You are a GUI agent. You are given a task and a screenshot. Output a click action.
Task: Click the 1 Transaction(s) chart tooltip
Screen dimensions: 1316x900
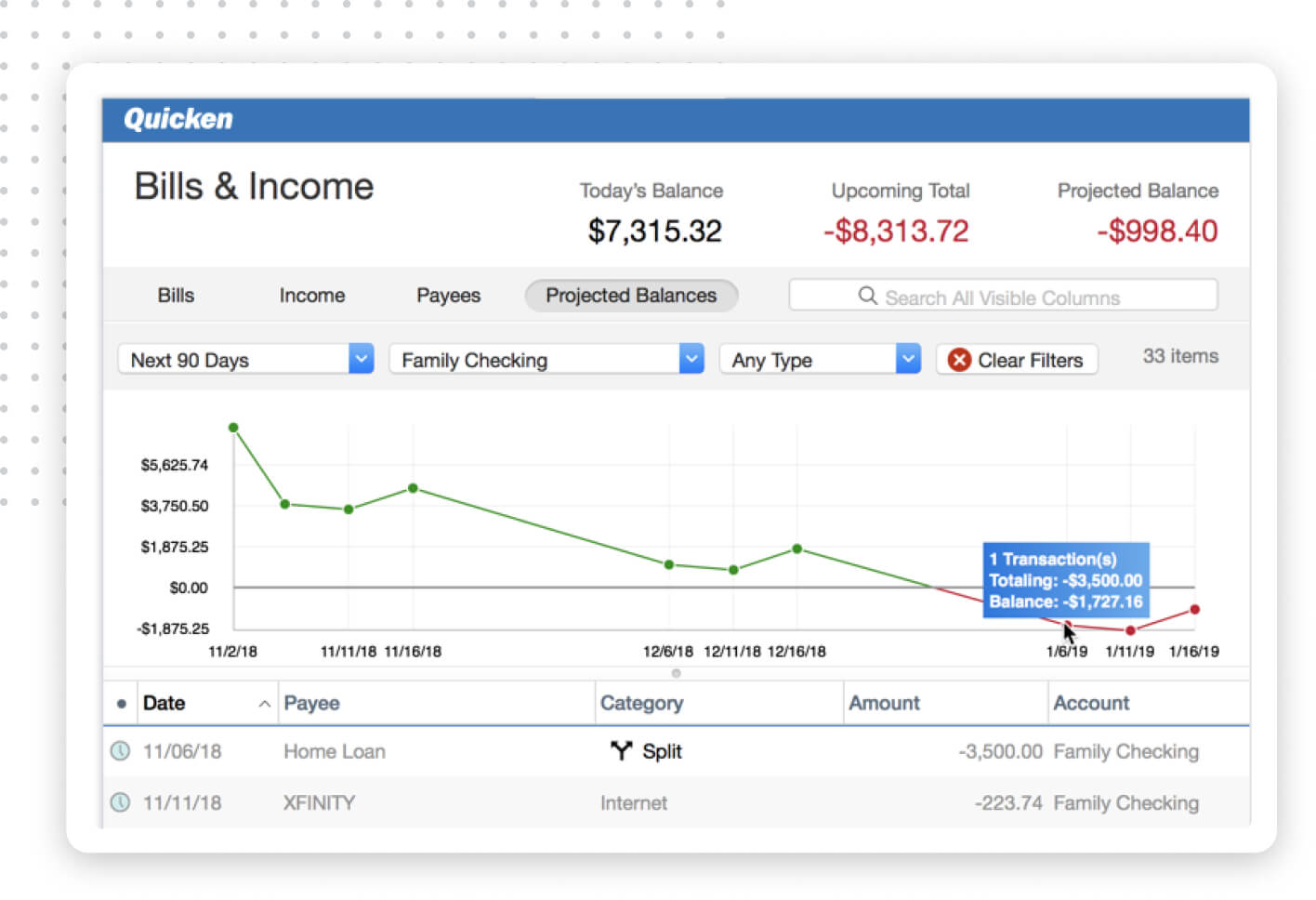point(1066,580)
